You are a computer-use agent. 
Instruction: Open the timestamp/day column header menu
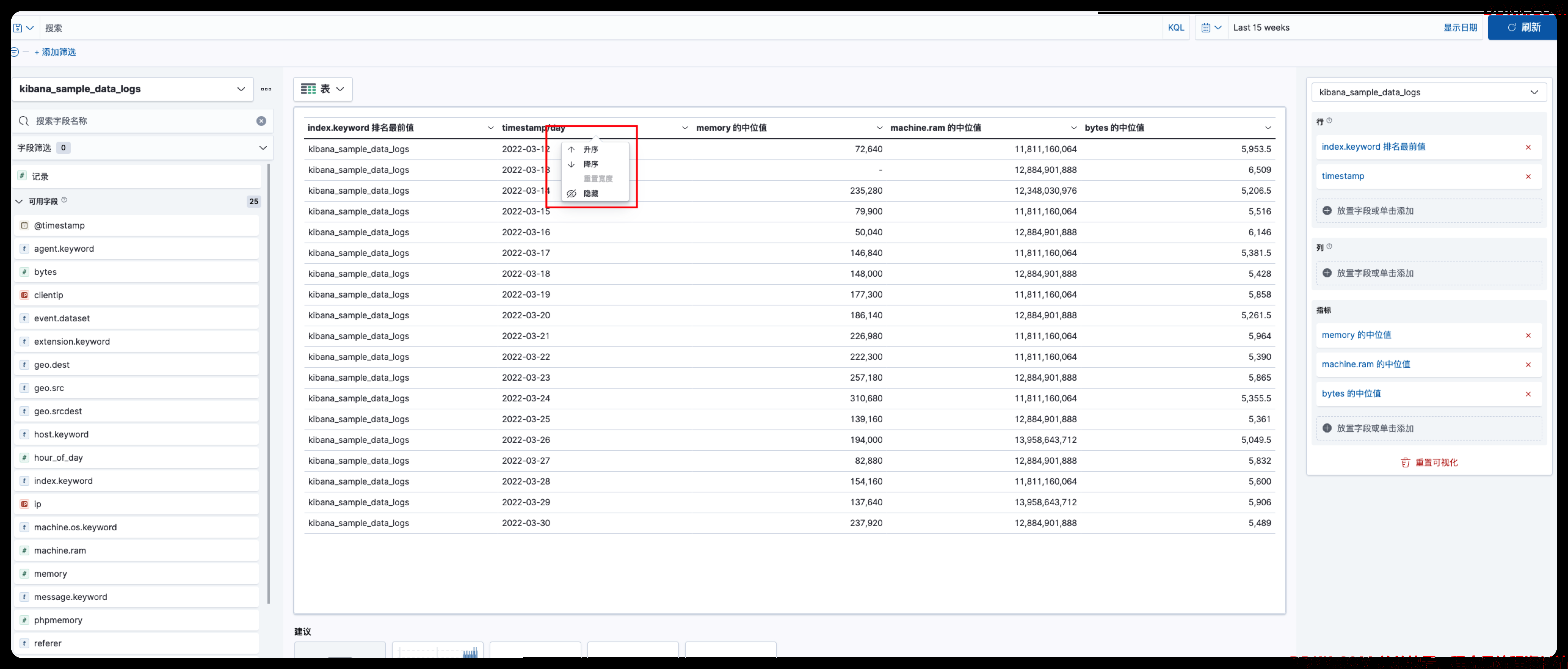tap(685, 128)
